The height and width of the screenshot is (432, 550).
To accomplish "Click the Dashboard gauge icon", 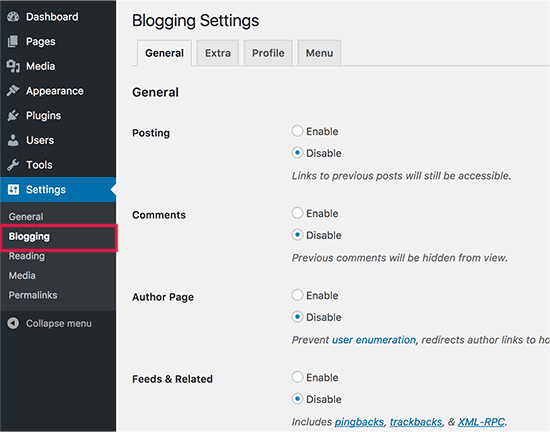I will pos(13,16).
